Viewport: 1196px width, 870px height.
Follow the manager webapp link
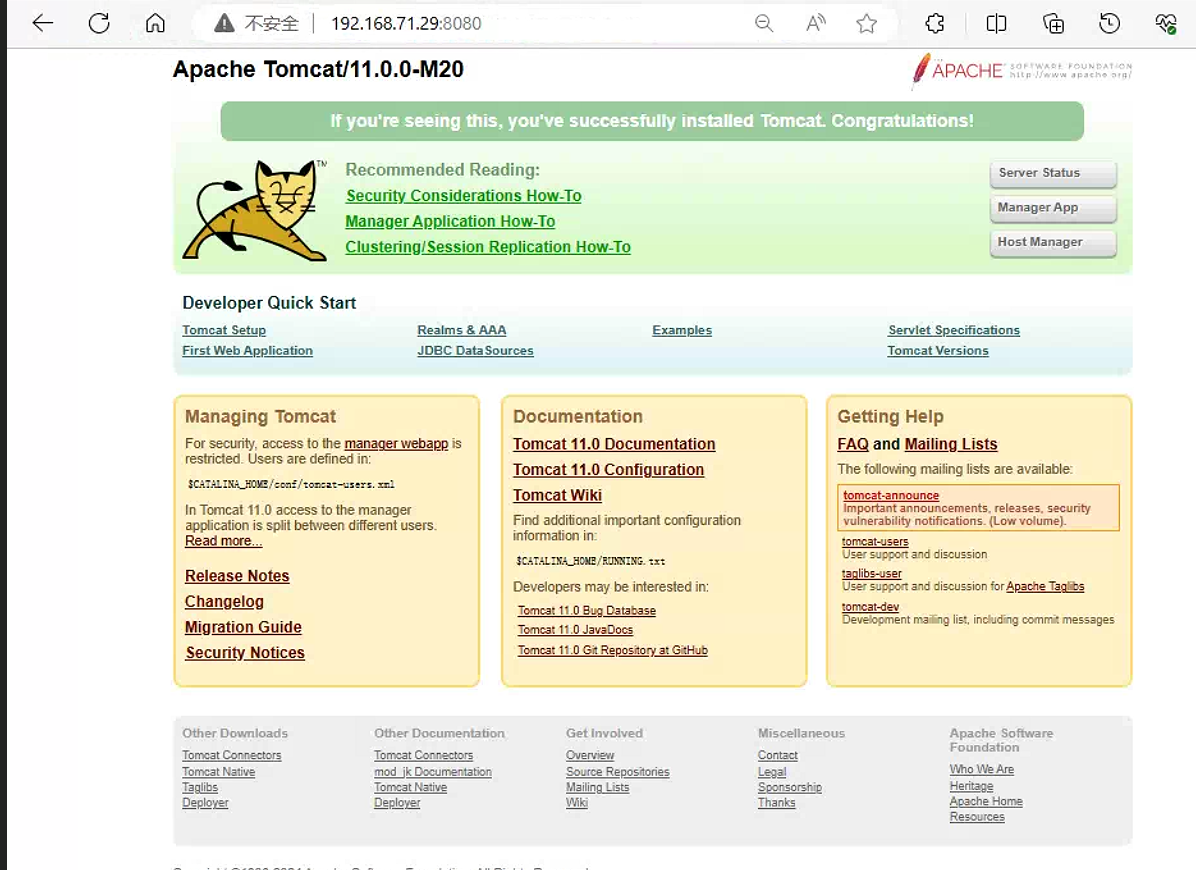click(396, 444)
